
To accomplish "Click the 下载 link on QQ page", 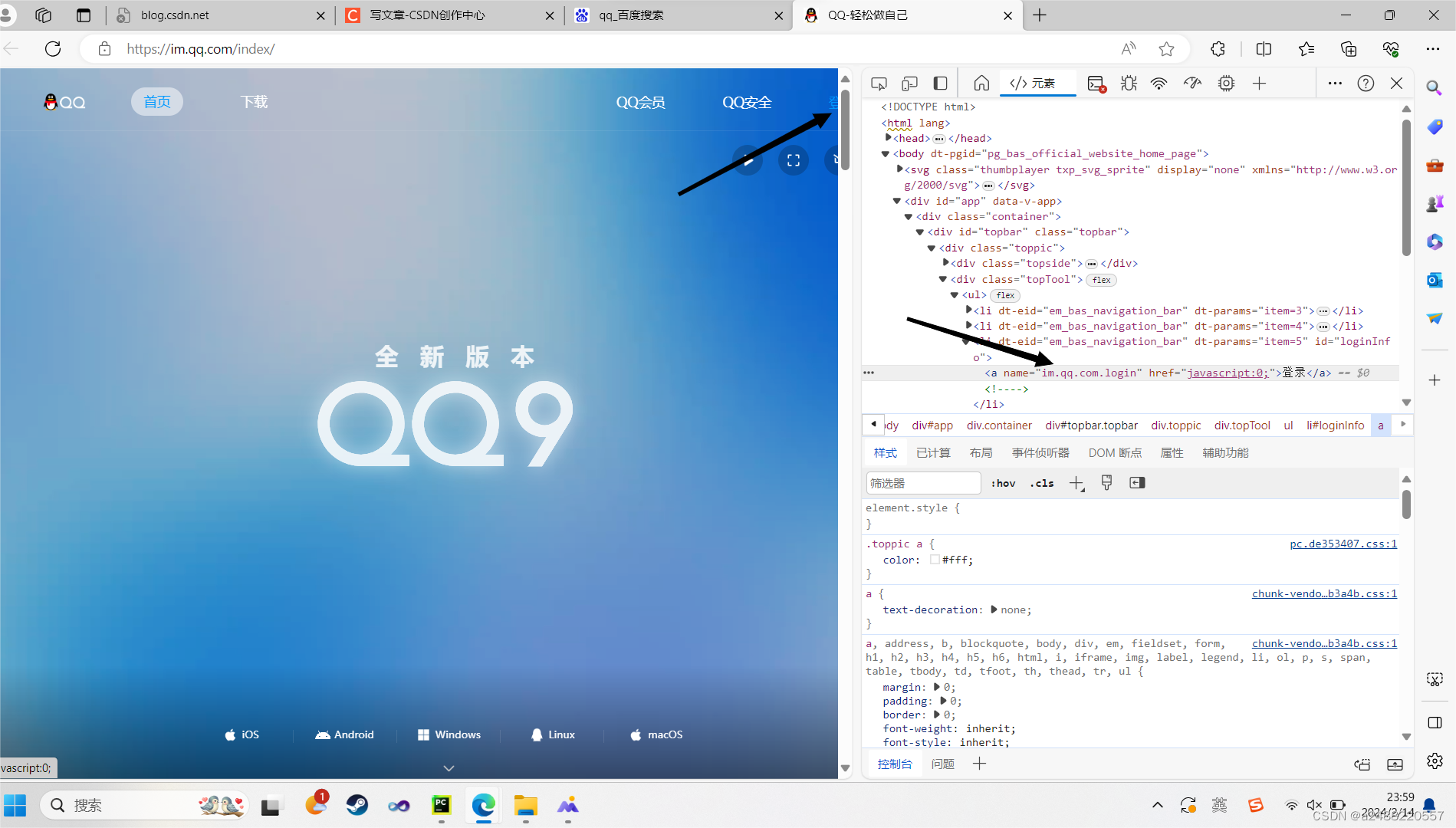I will pos(254,102).
